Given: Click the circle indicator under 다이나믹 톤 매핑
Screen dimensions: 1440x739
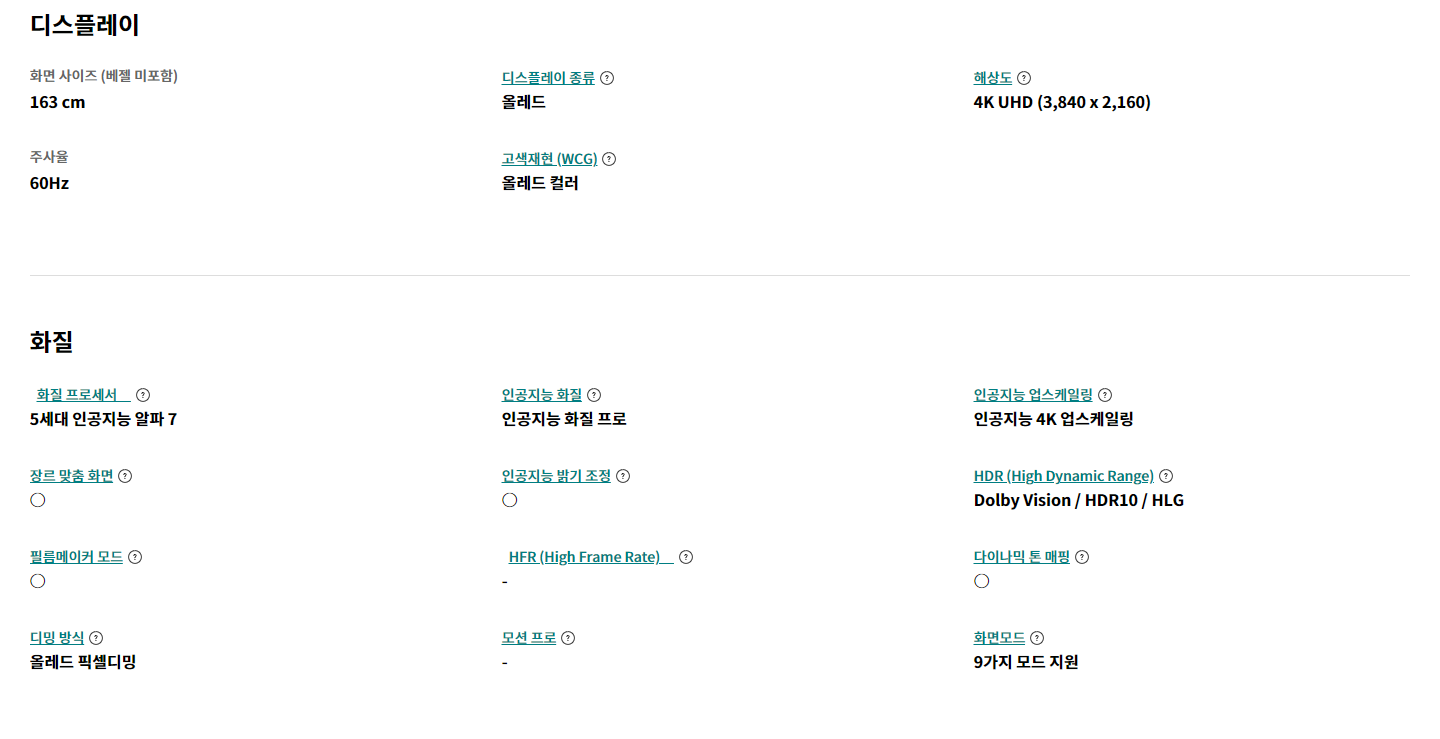Looking at the screenshot, I should pyautogui.click(x=982, y=581).
